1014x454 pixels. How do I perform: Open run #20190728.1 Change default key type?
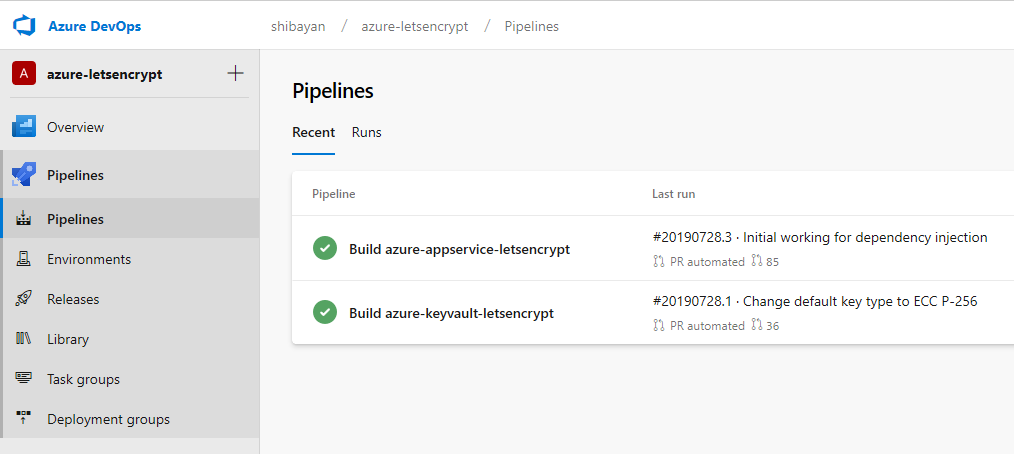(815, 301)
